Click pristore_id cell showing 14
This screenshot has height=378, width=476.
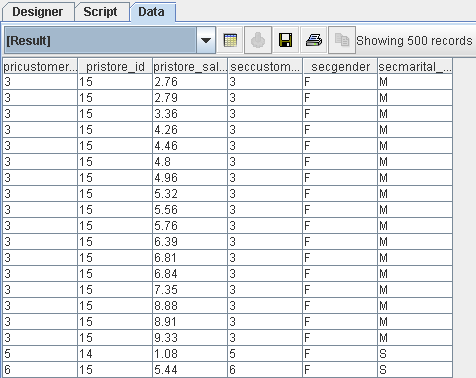click(115, 354)
